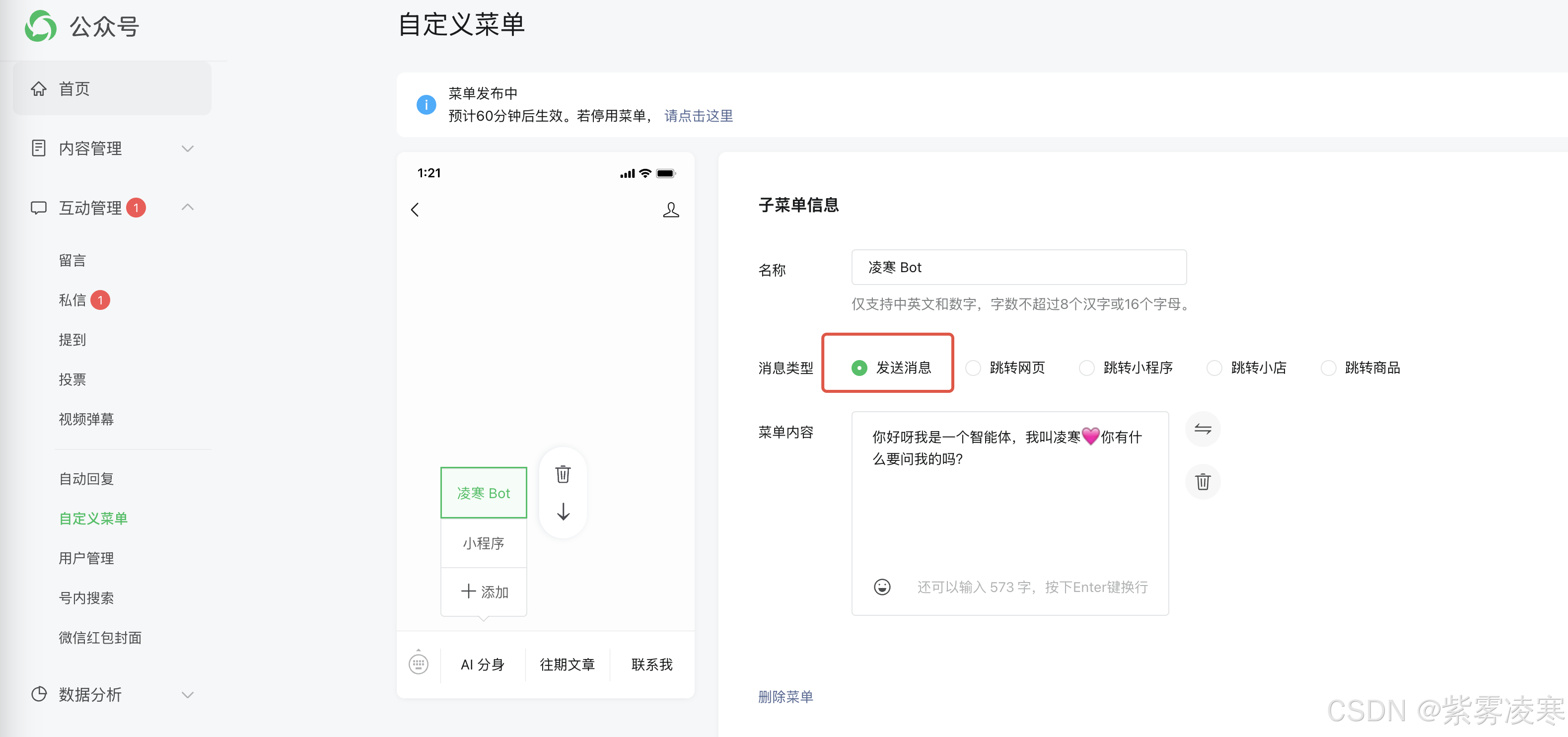The height and width of the screenshot is (737, 1568).
Task: Click the 名称 input field
Action: 1018,267
